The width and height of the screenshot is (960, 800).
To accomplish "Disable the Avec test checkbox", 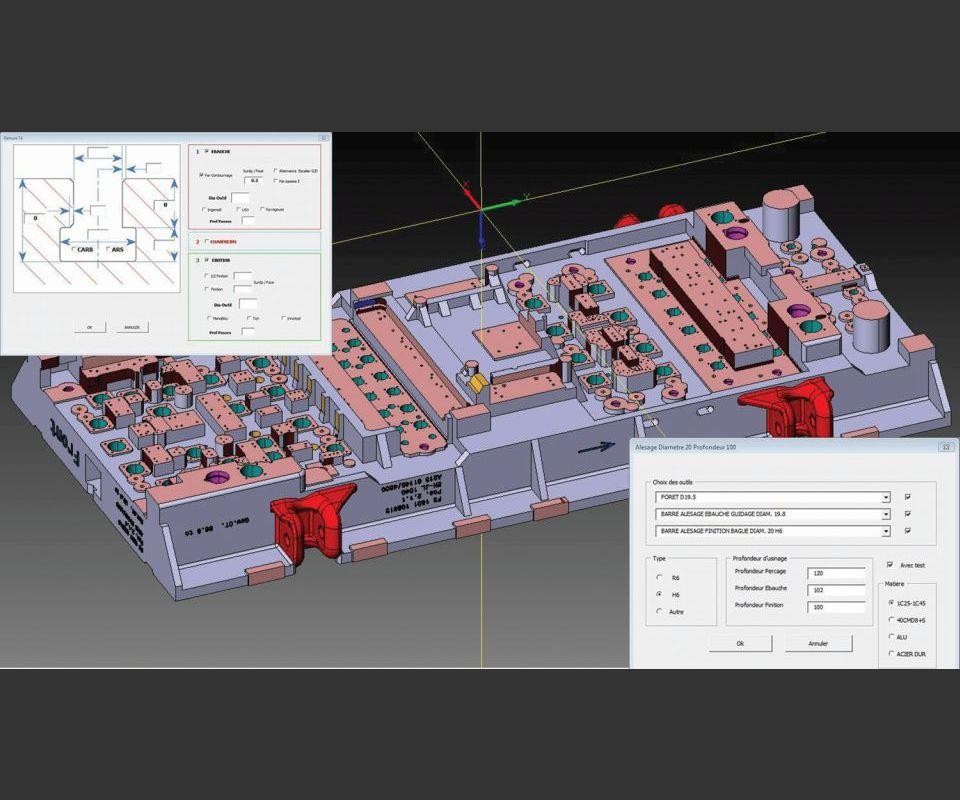I will pos(890,565).
